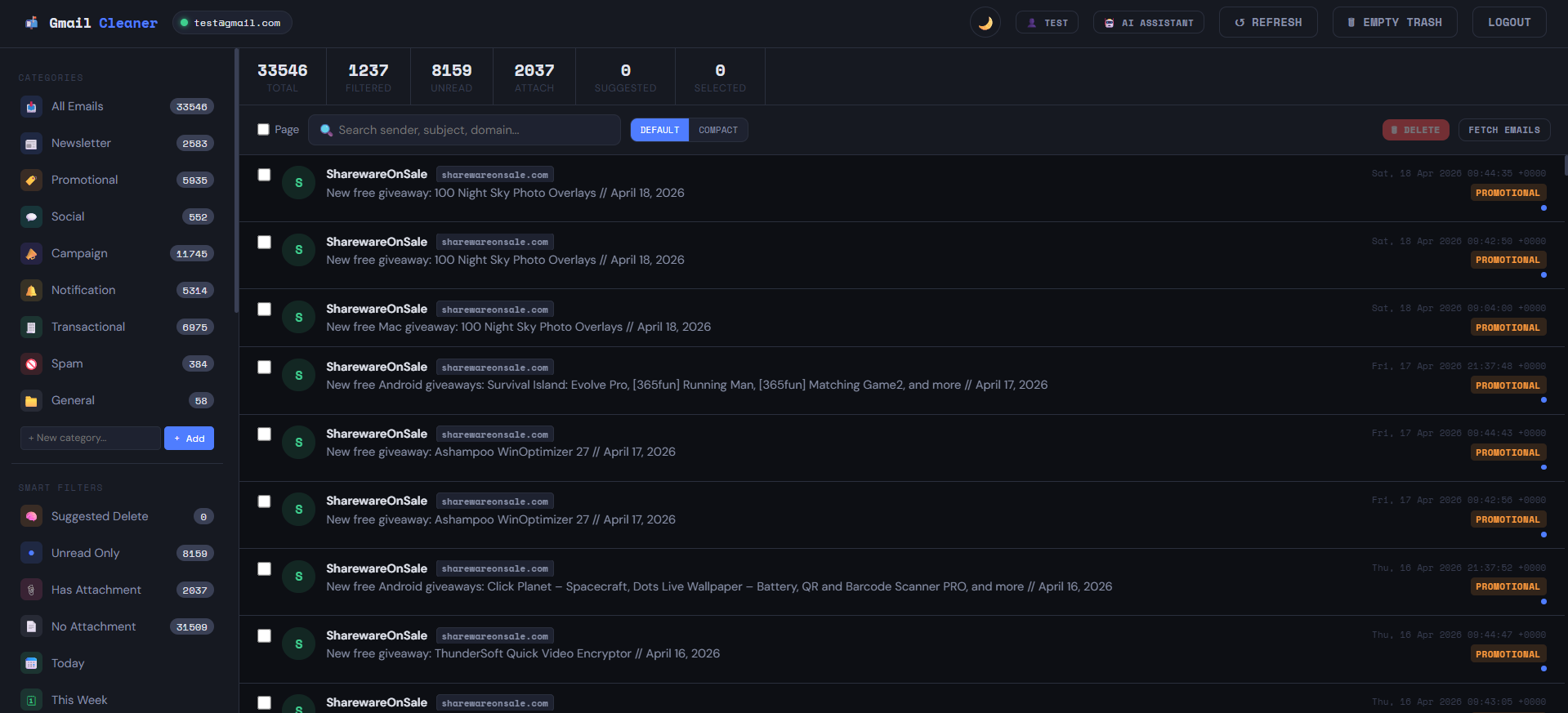1568x713 pixels.
Task: Select the Campaign category icon
Action: (31, 254)
